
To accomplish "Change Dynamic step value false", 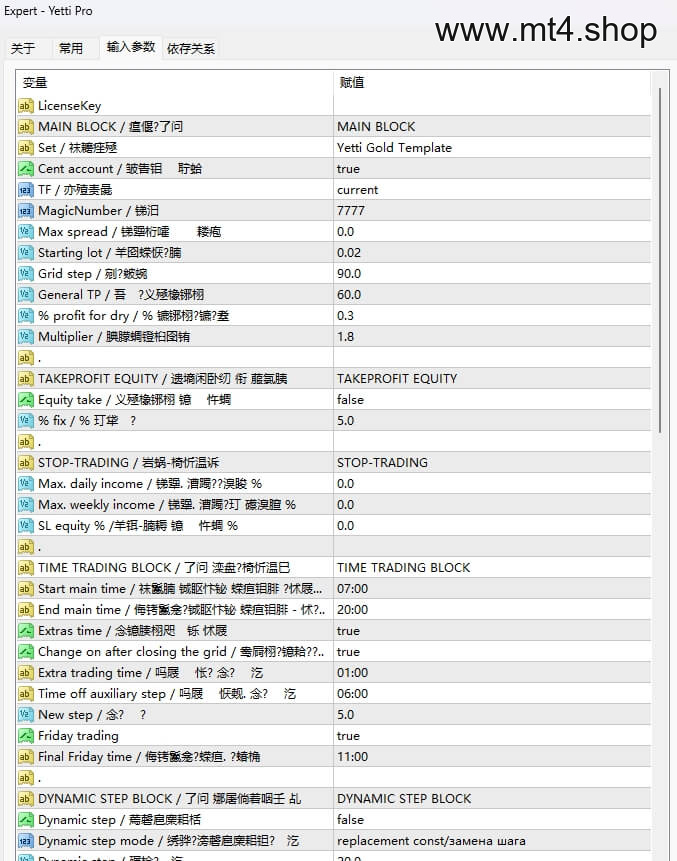I will click(491, 819).
